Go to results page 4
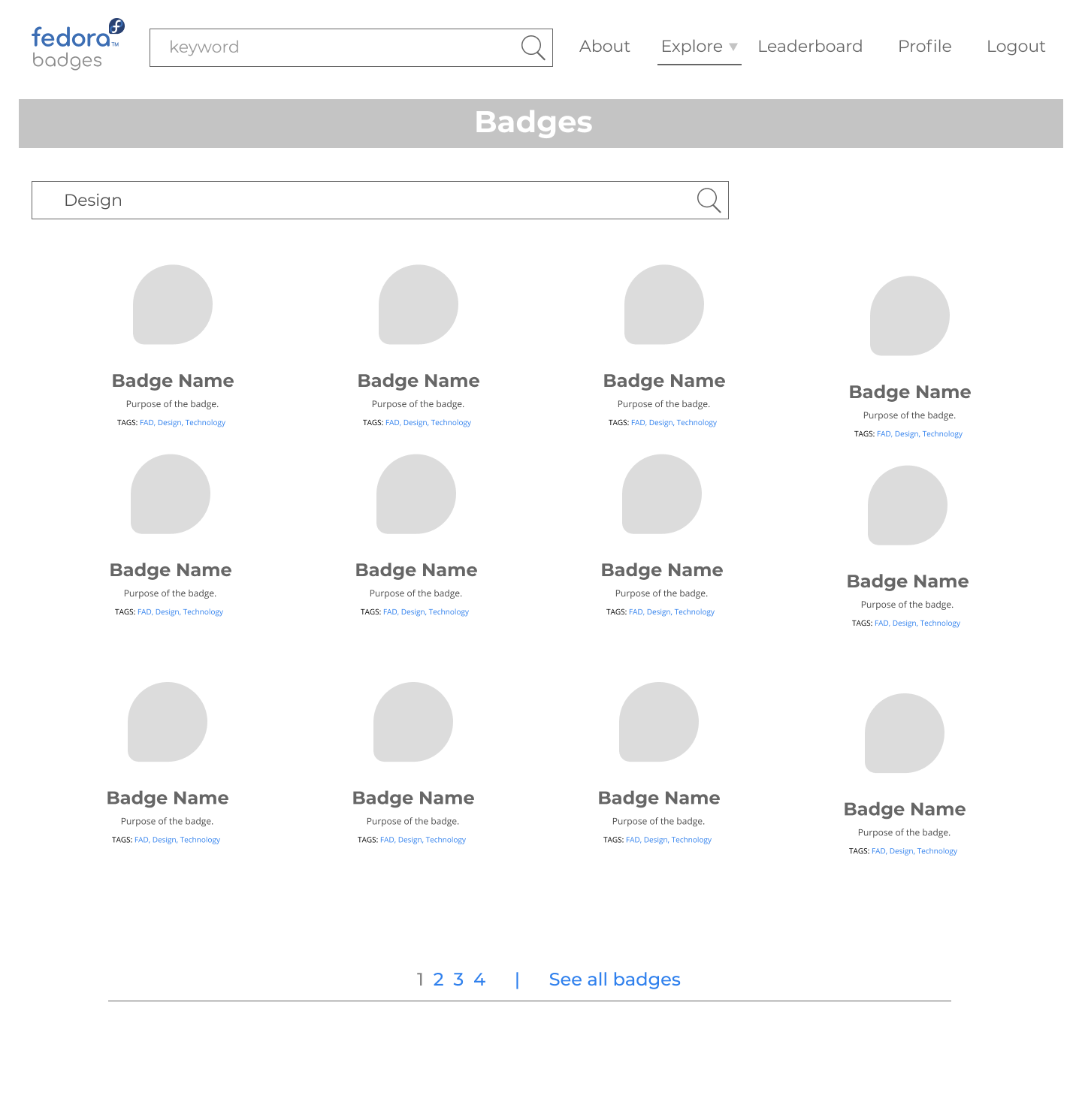1082x1120 pixels. [479, 980]
